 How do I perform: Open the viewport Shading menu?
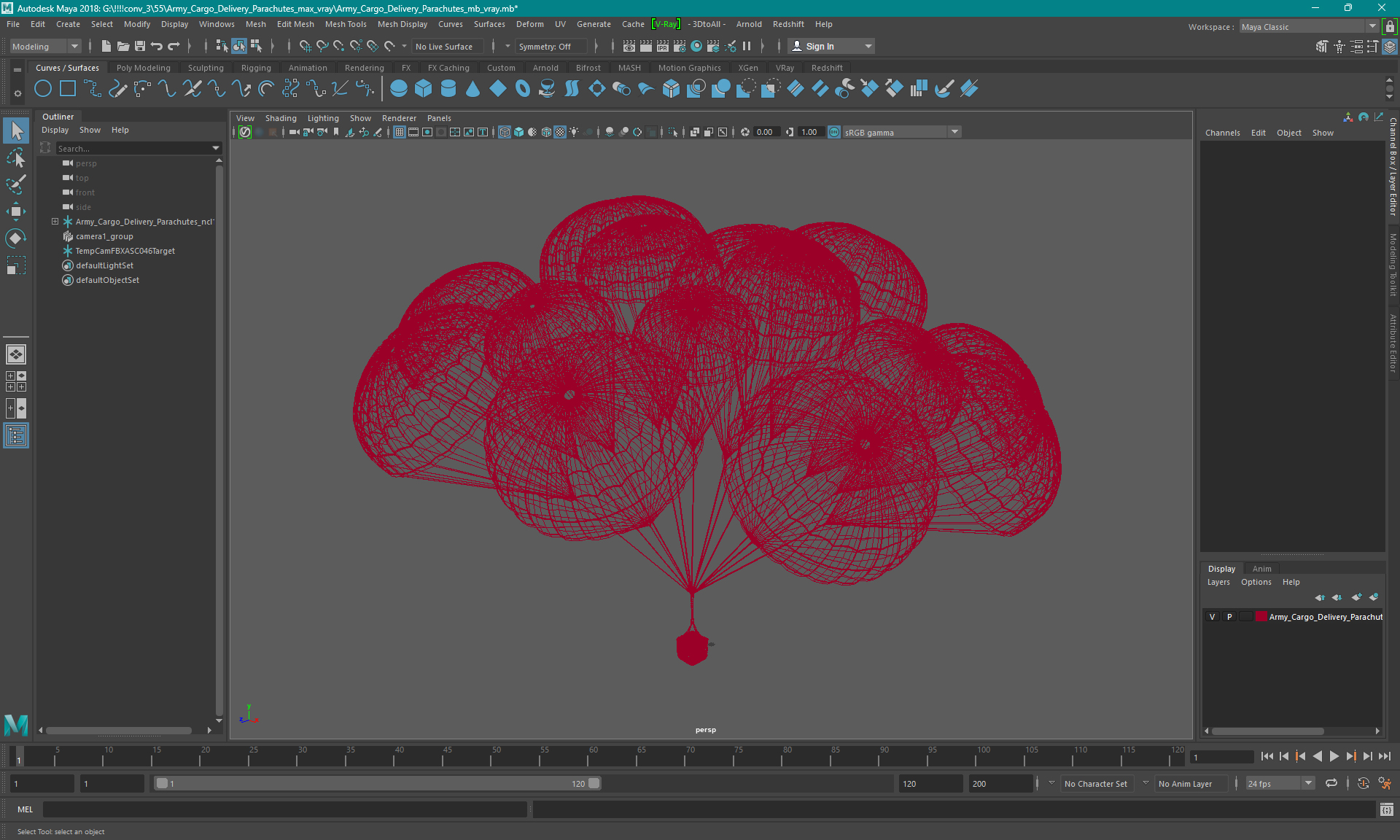pos(281,118)
